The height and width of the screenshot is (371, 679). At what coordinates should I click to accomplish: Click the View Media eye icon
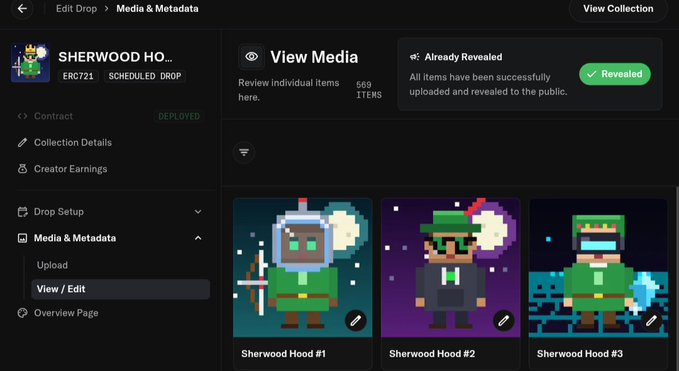(x=251, y=57)
